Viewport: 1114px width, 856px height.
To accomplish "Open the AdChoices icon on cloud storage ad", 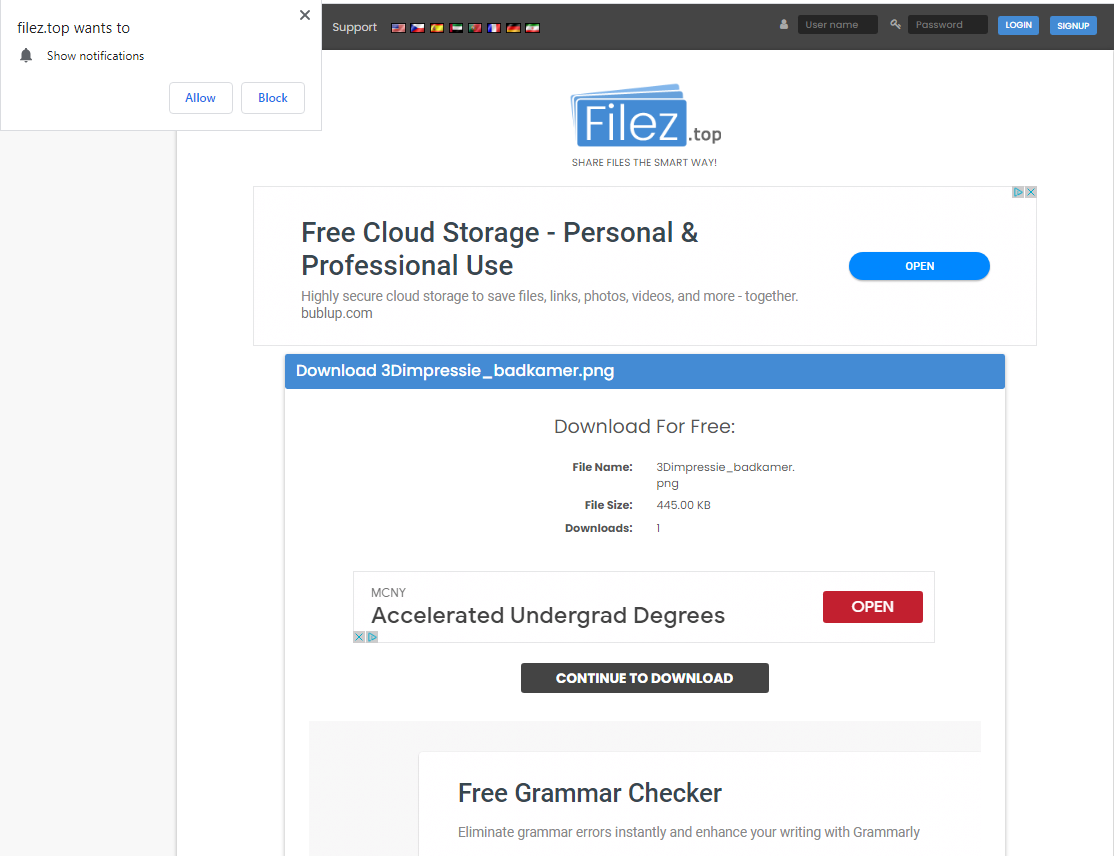I will [1018, 192].
